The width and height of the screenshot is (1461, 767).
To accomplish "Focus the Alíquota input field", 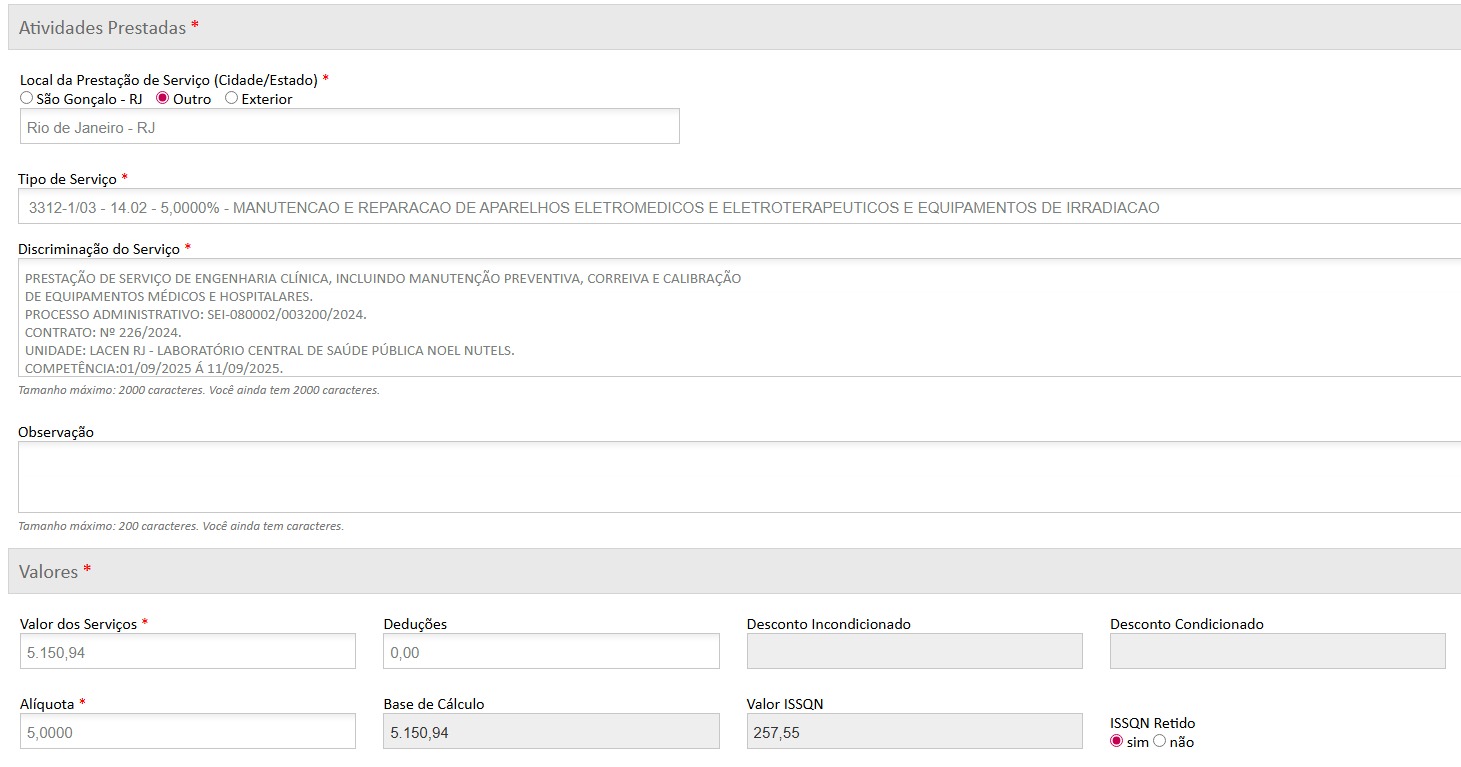I will [x=187, y=732].
